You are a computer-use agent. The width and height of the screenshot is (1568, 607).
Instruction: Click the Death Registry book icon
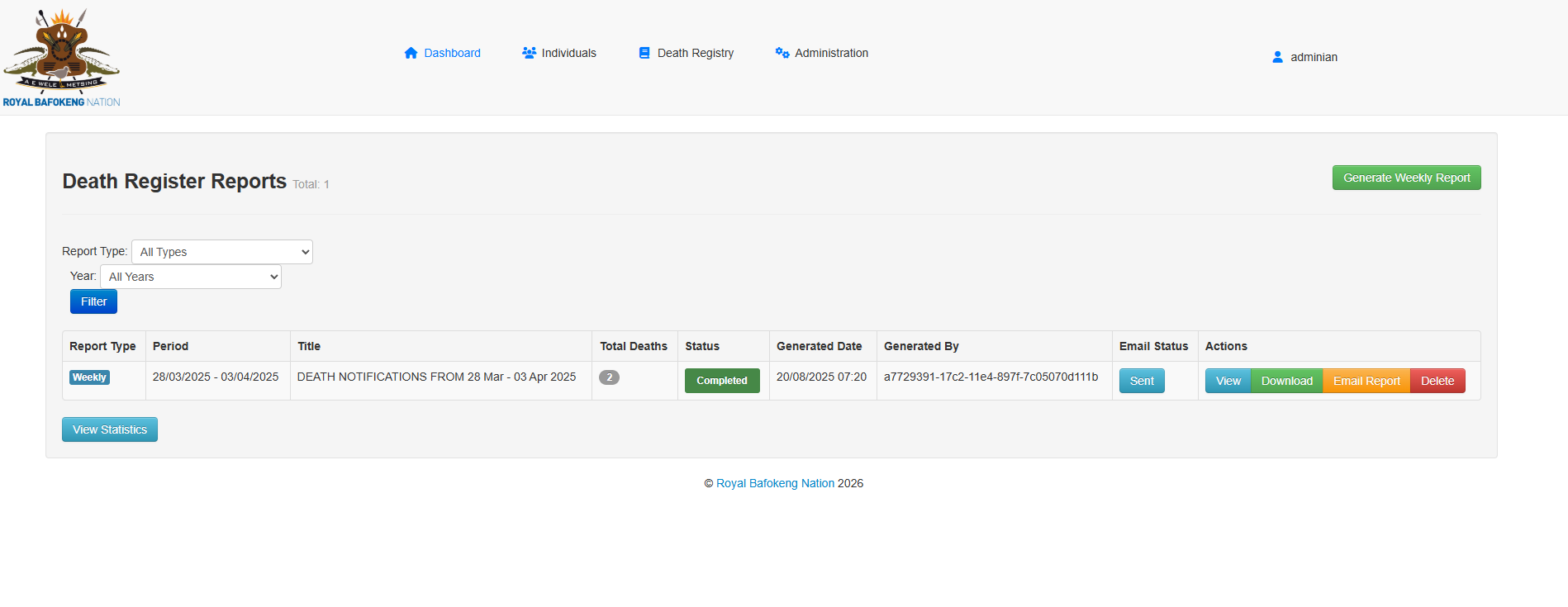[x=644, y=53]
